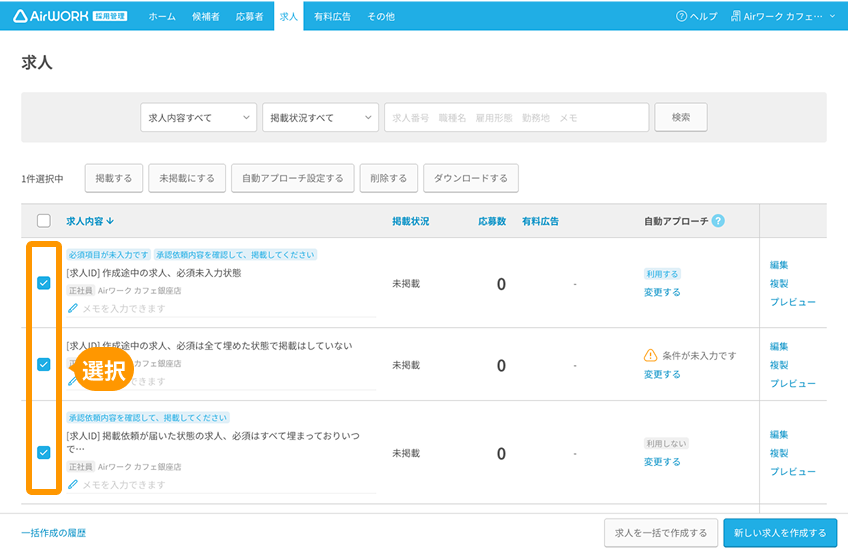Image resolution: width=848 pixels, height=552 pixels.
Task: Click 編集 for 必須は全て埋めた状態 job
Action: pyautogui.click(x=779, y=347)
